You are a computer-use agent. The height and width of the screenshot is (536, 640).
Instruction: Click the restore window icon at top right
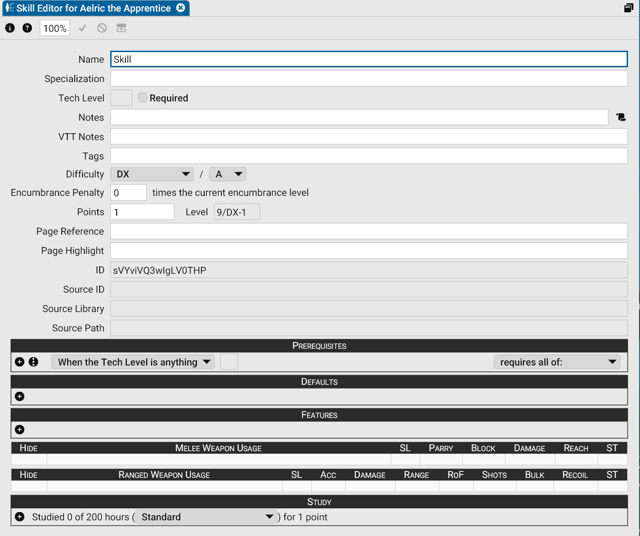coord(629,8)
